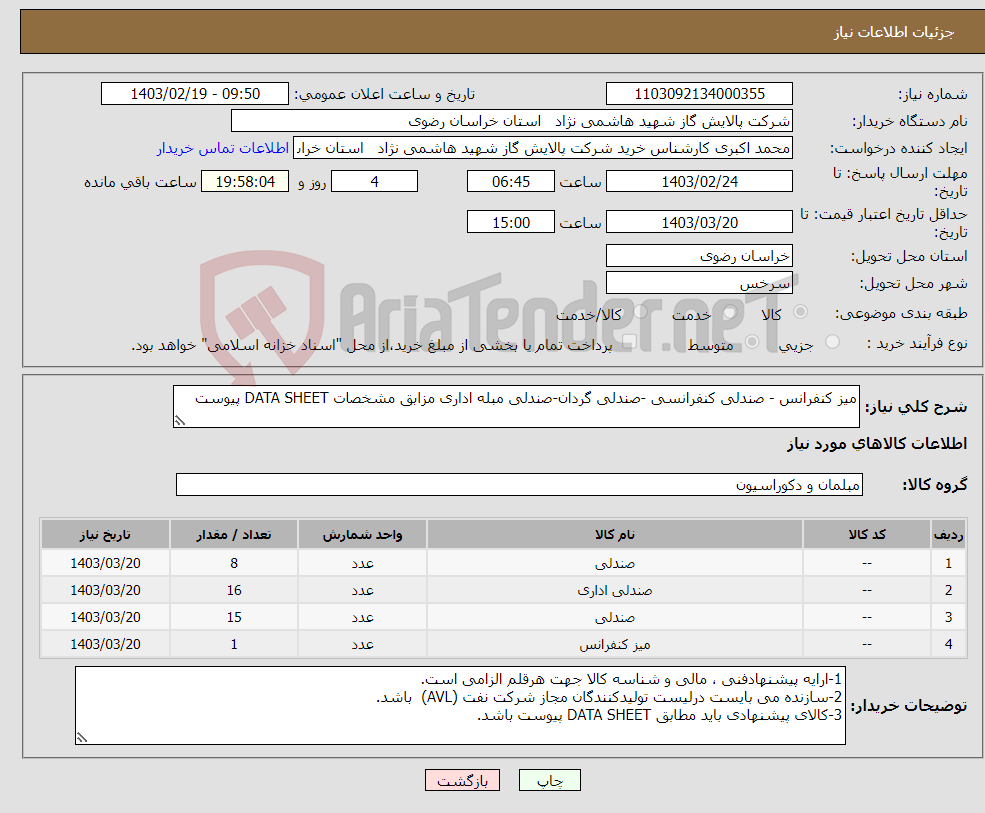Click the جزئیات اطلاعات نیاز page header

[893, 32]
